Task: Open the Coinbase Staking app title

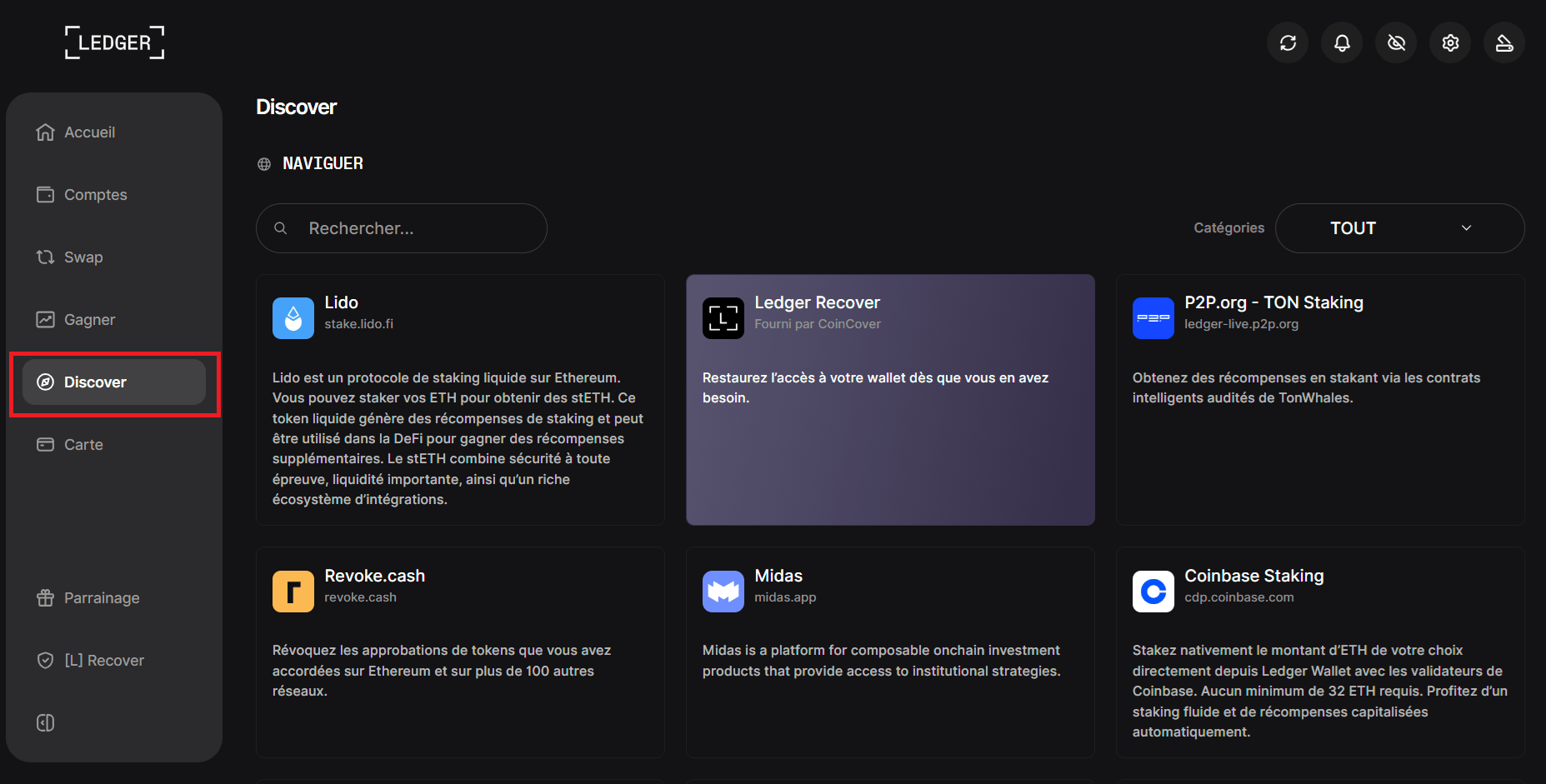Action: click(1254, 576)
